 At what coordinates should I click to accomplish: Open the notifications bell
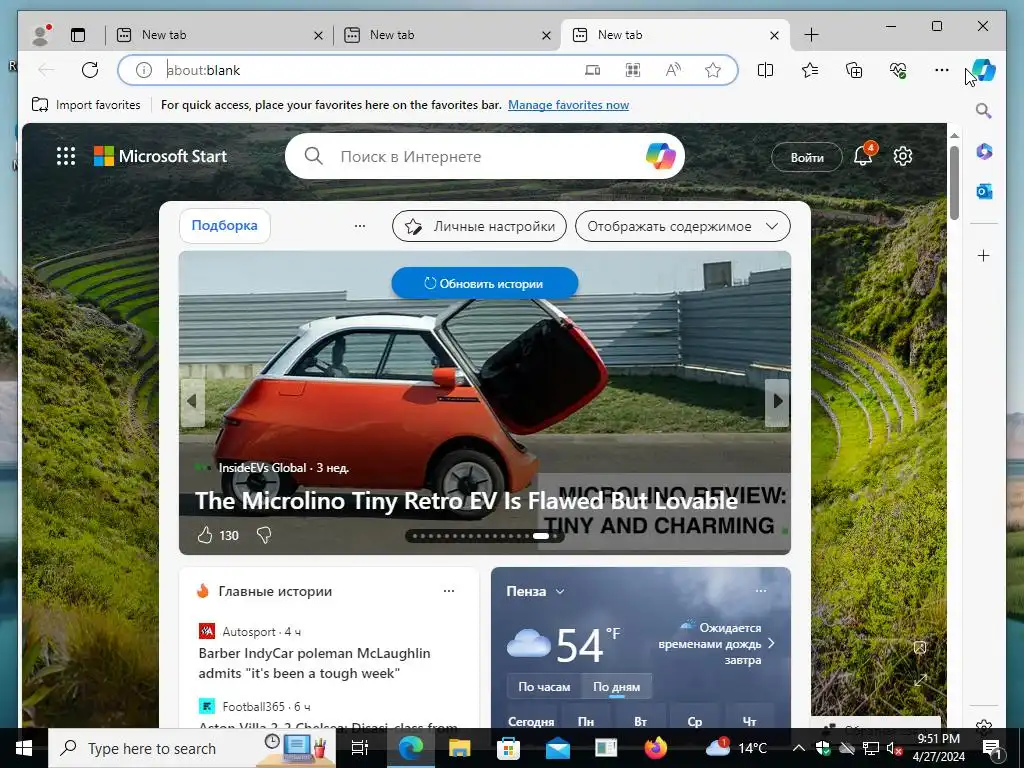(863, 156)
